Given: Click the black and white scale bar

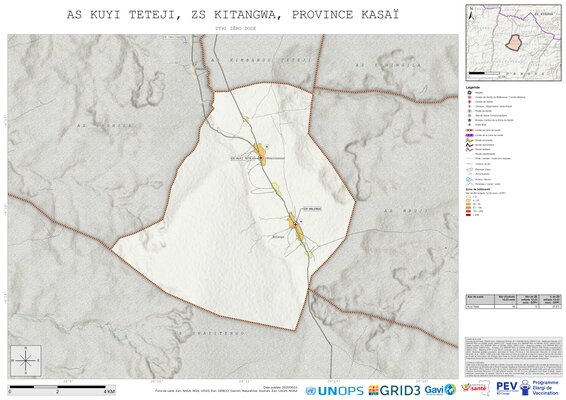Looking at the screenshot, I should (x=58, y=387).
